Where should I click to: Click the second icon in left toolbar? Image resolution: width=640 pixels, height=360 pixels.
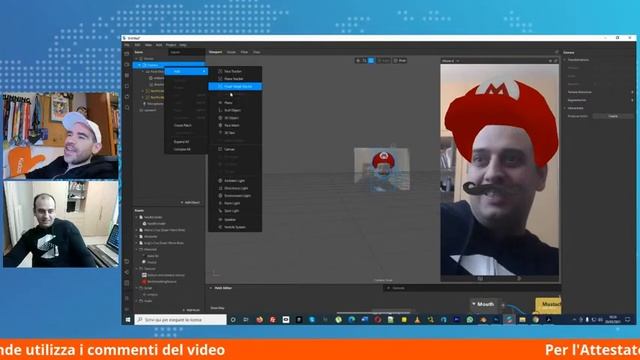[x=127, y=64]
